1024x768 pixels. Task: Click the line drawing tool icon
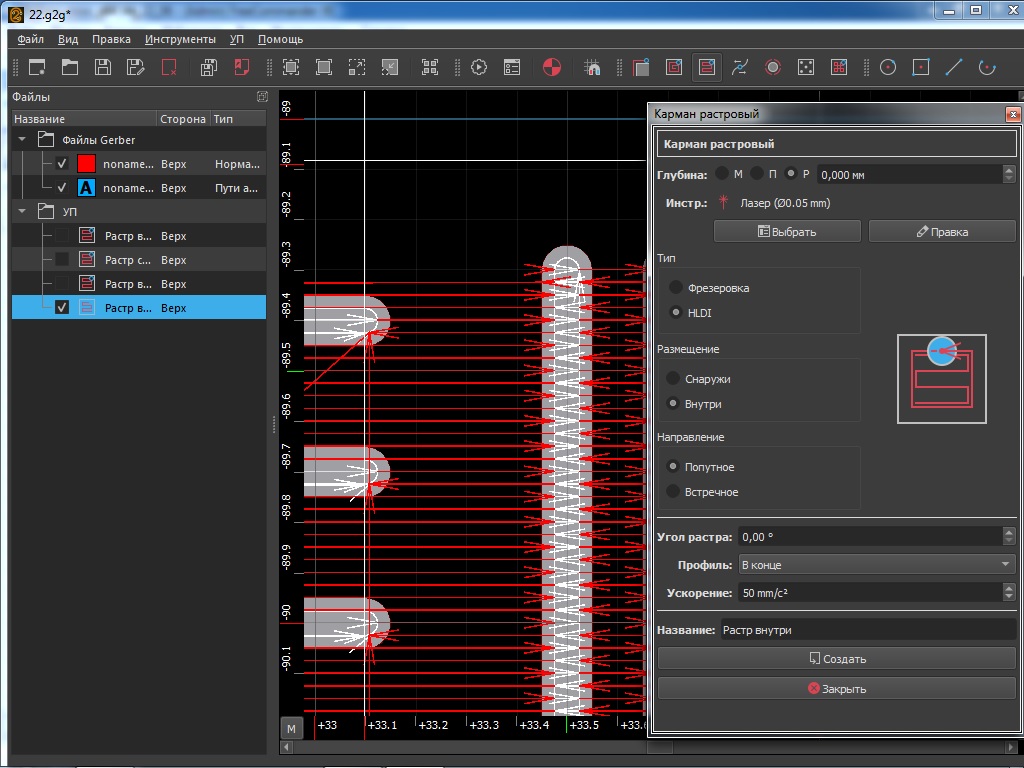[953, 67]
